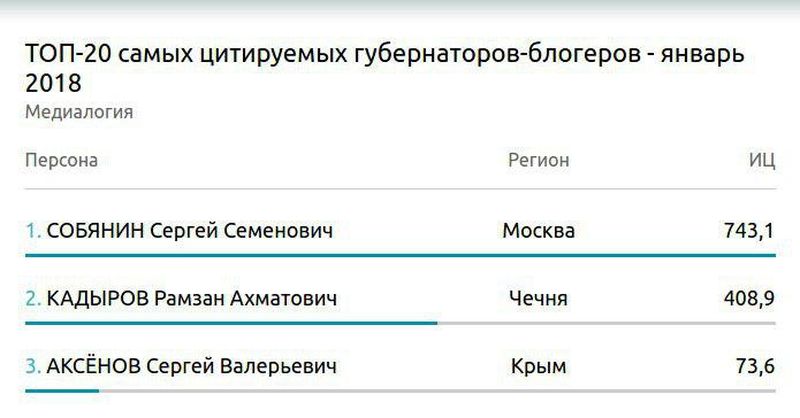This screenshot has height=418, width=800.
Task: Click rank number 1 beside СОБЯНИН
Action: [x=32, y=231]
